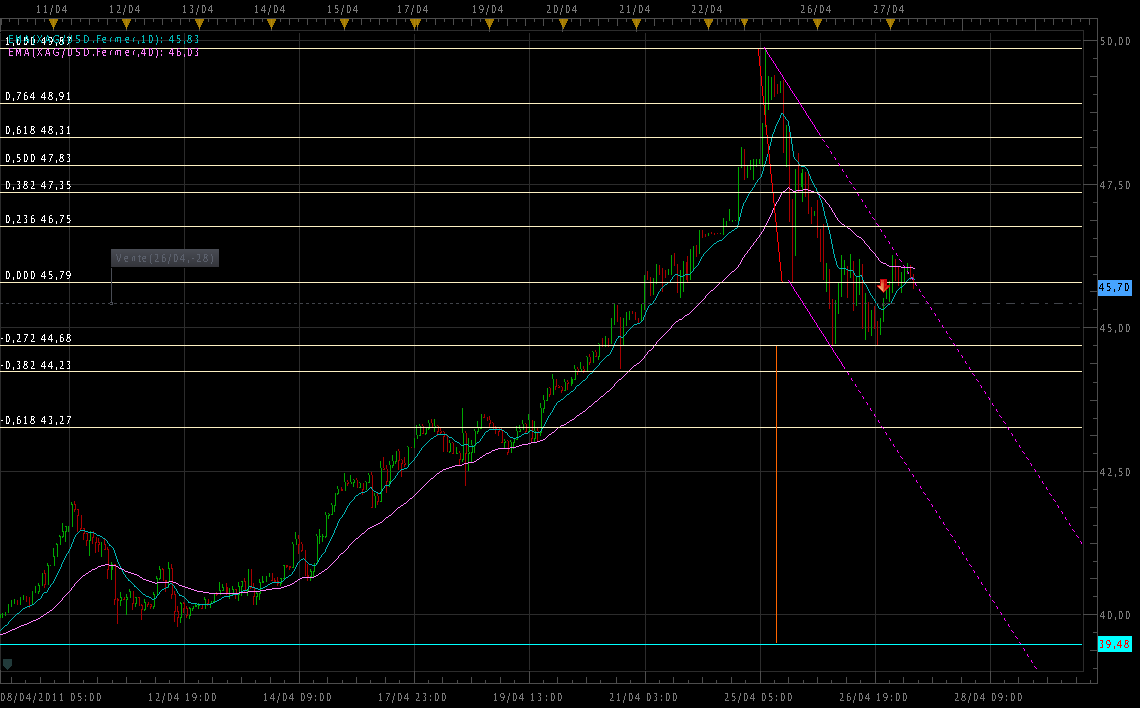
Task: Open the Vente(26/04,-28) order label
Action: click(164, 258)
